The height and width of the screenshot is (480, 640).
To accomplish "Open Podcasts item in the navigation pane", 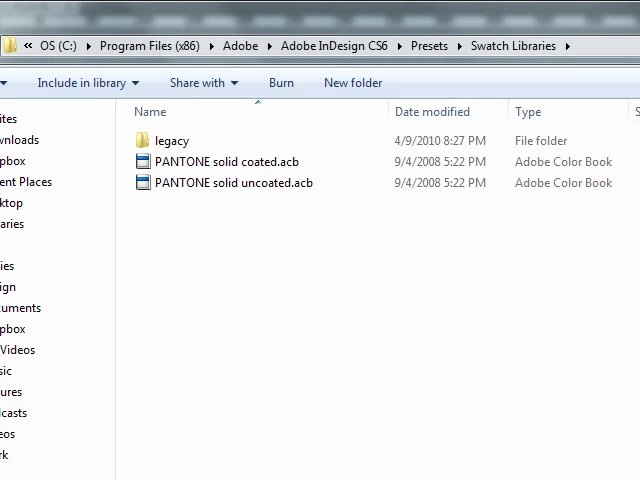I will [13, 413].
